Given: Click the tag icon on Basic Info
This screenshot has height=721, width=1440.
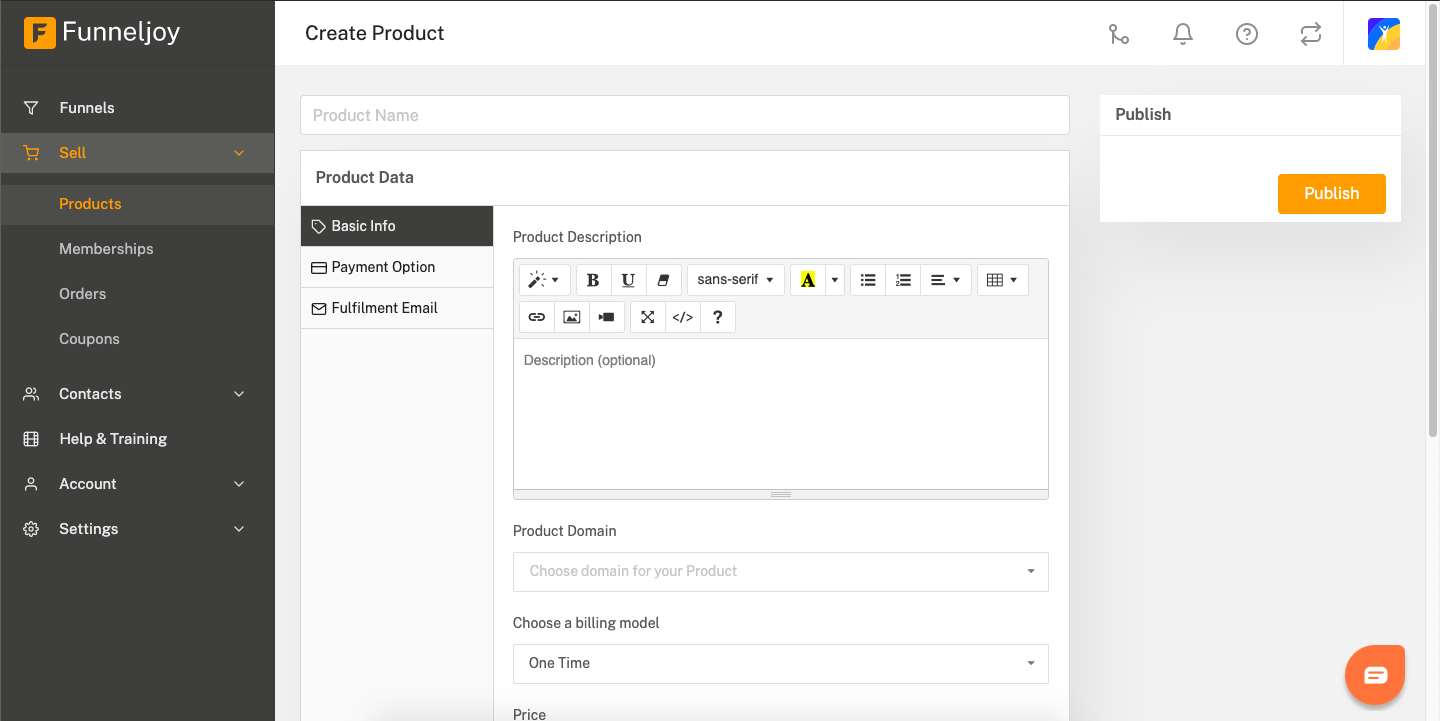Looking at the screenshot, I should point(319,226).
